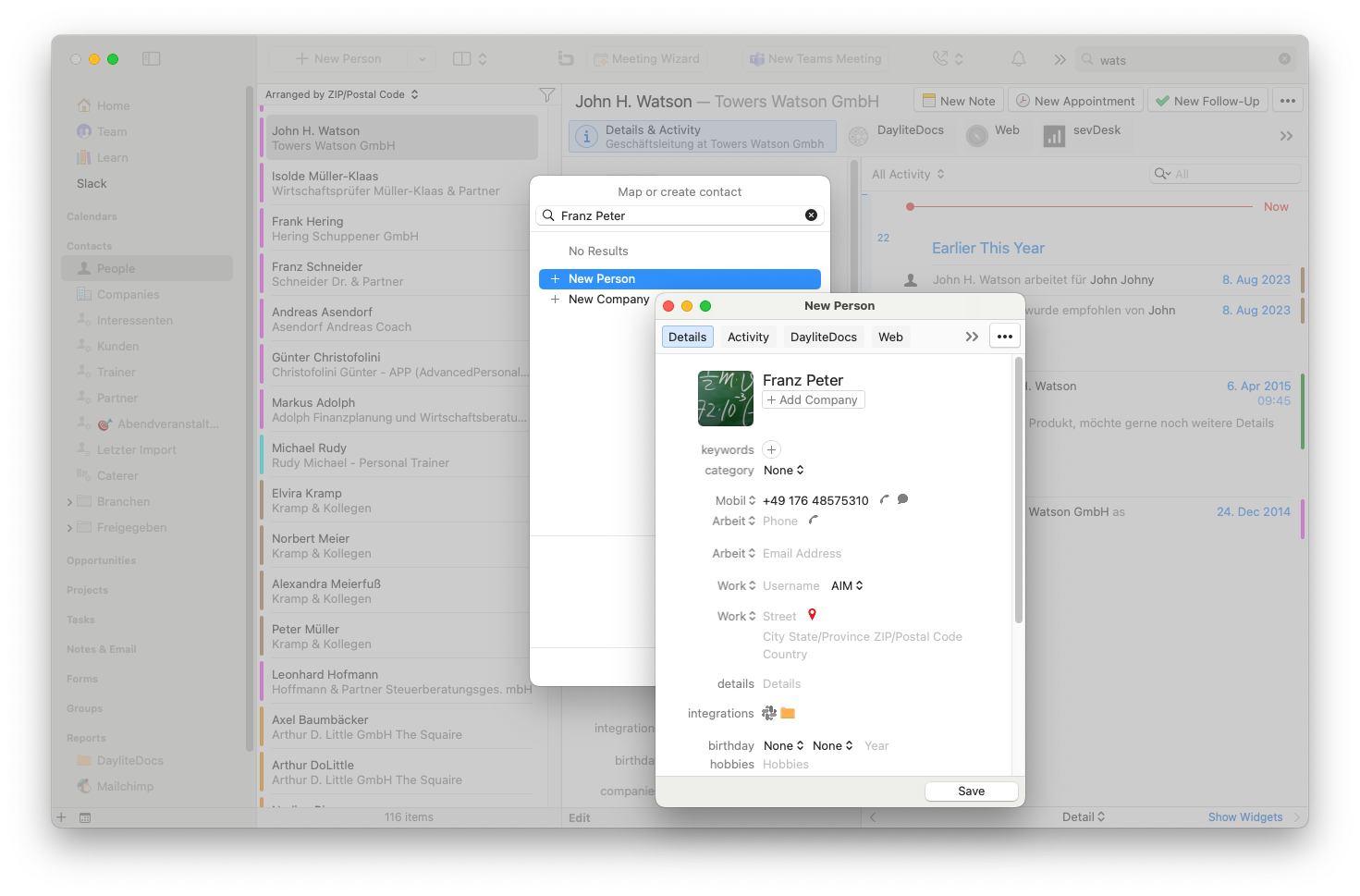Click the New Person window vertical scrollbar
The height and width of the screenshot is (896, 1360).
[x=1019, y=490]
